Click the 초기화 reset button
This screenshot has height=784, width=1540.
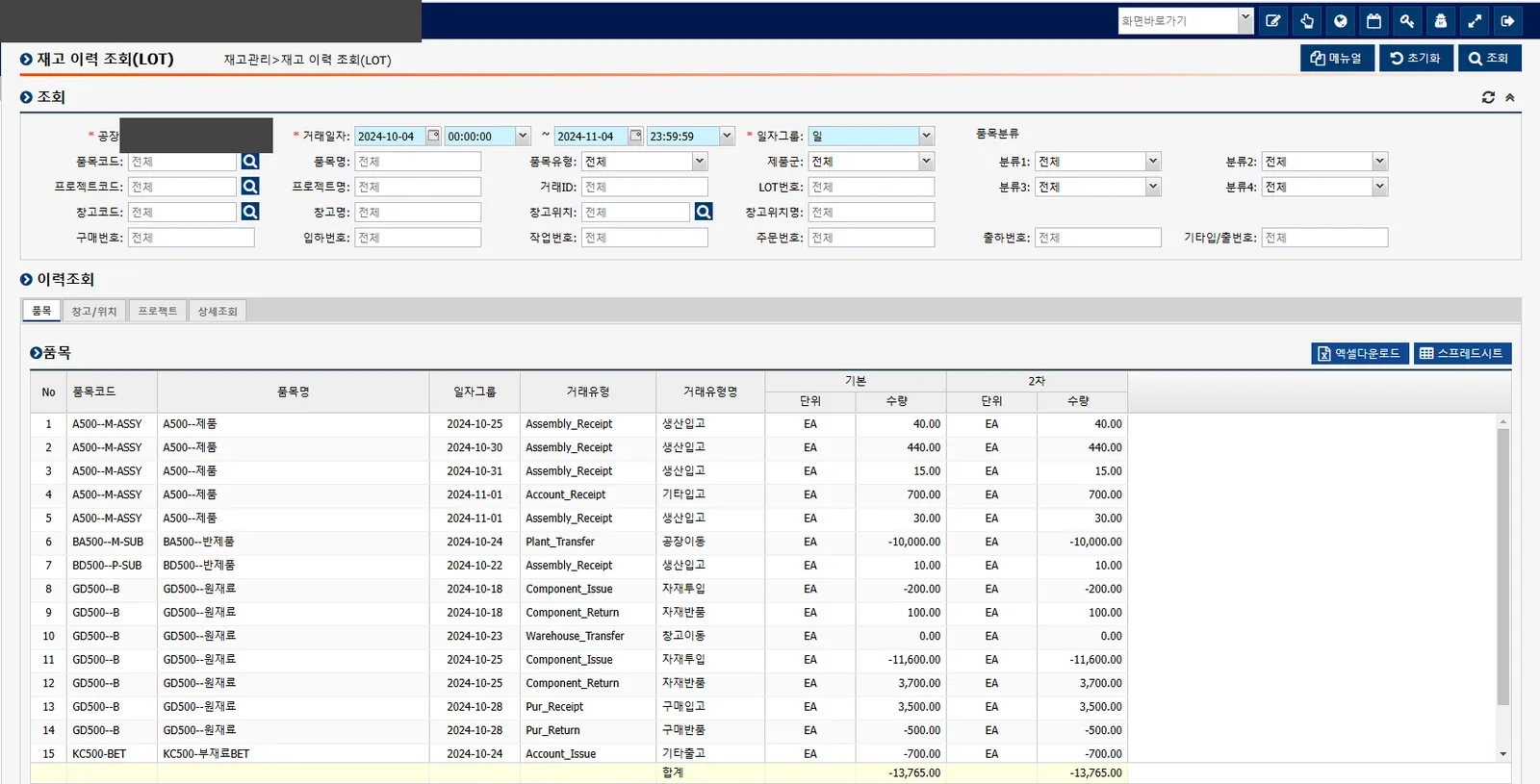1415,59
